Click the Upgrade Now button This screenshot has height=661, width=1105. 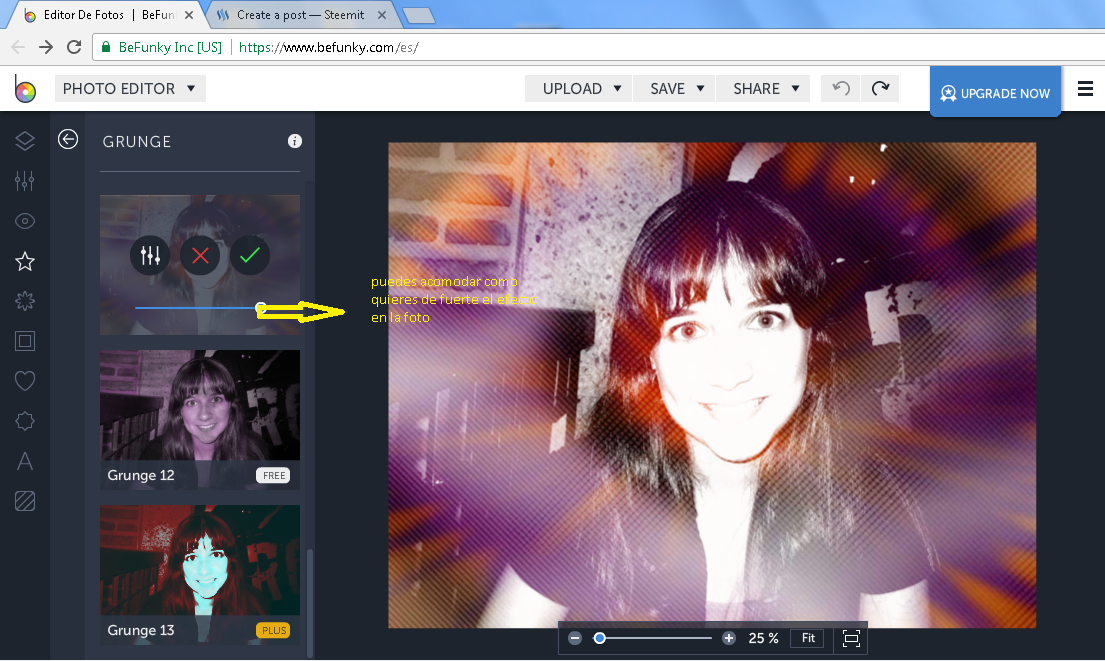pyautogui.click(x=995, y=92)
